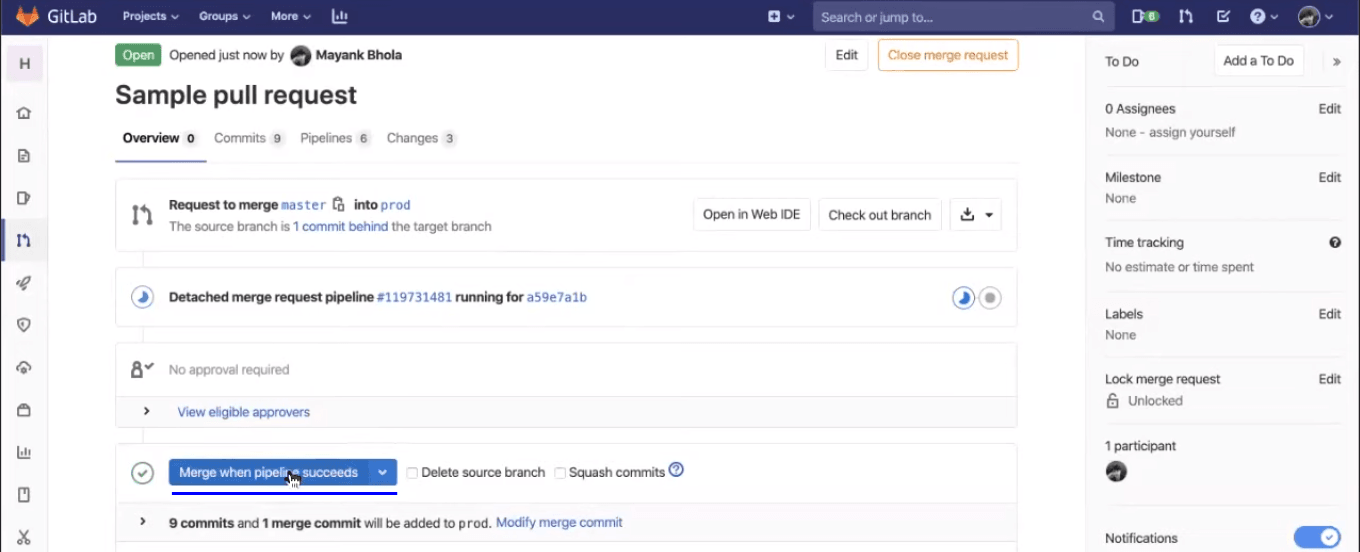
Task: Open Merge Requests icon in left sidebar
Action: pos(24,240)
